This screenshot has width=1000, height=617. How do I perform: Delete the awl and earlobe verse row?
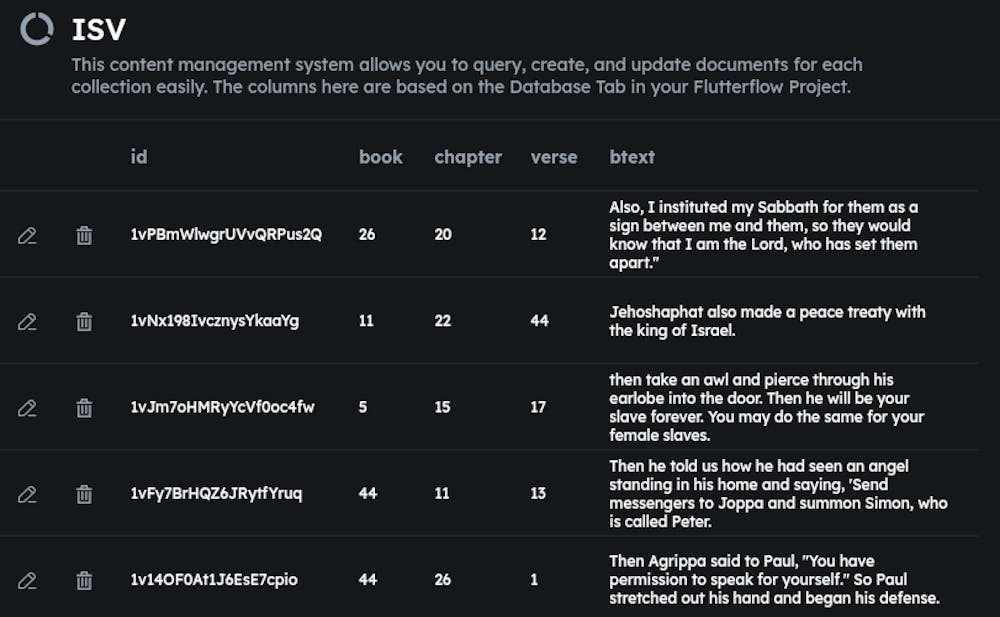click(x=85, y=408)
